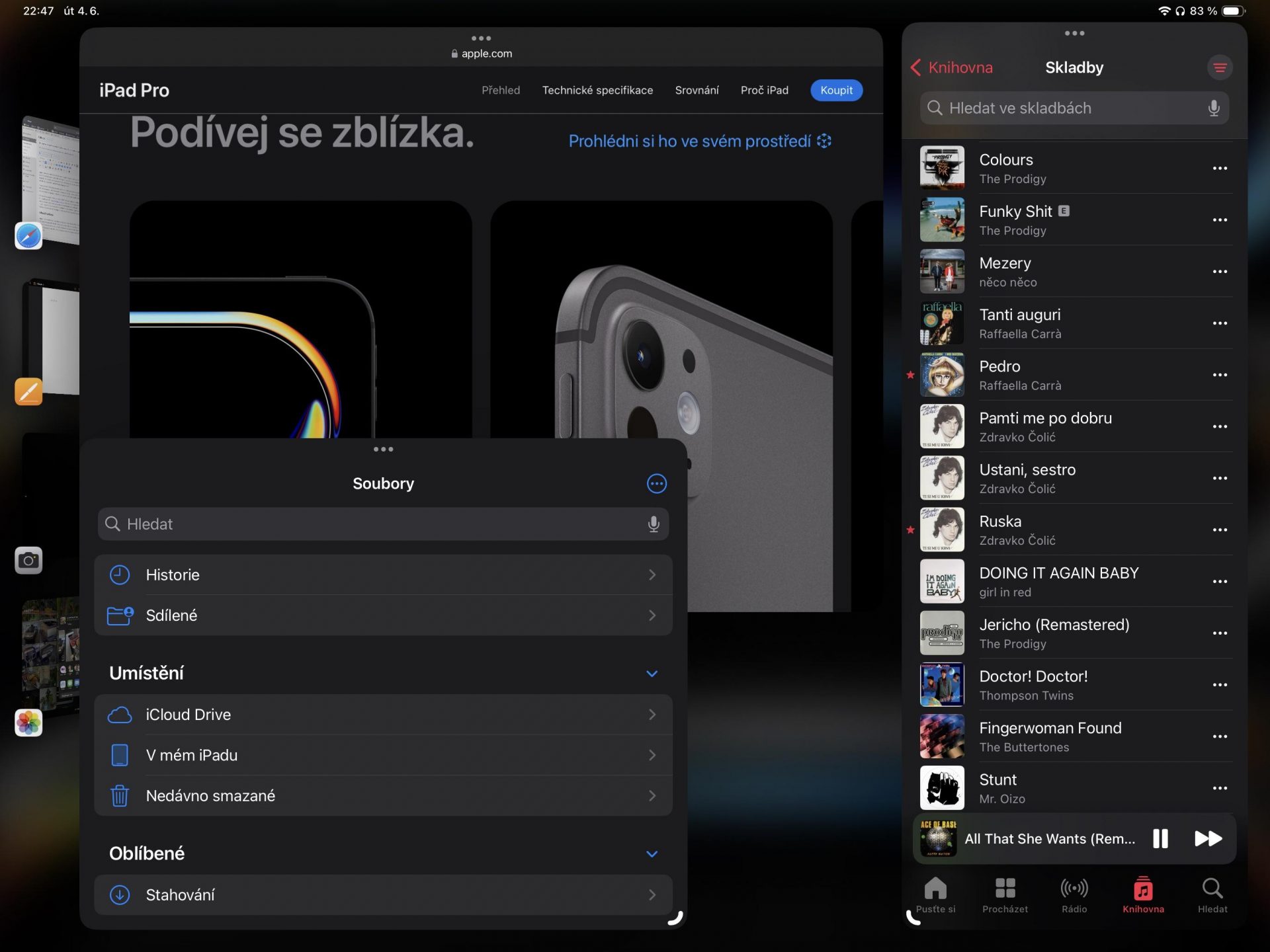Open the Files window multitasking three-dots menu

click(x=383, y=450)
